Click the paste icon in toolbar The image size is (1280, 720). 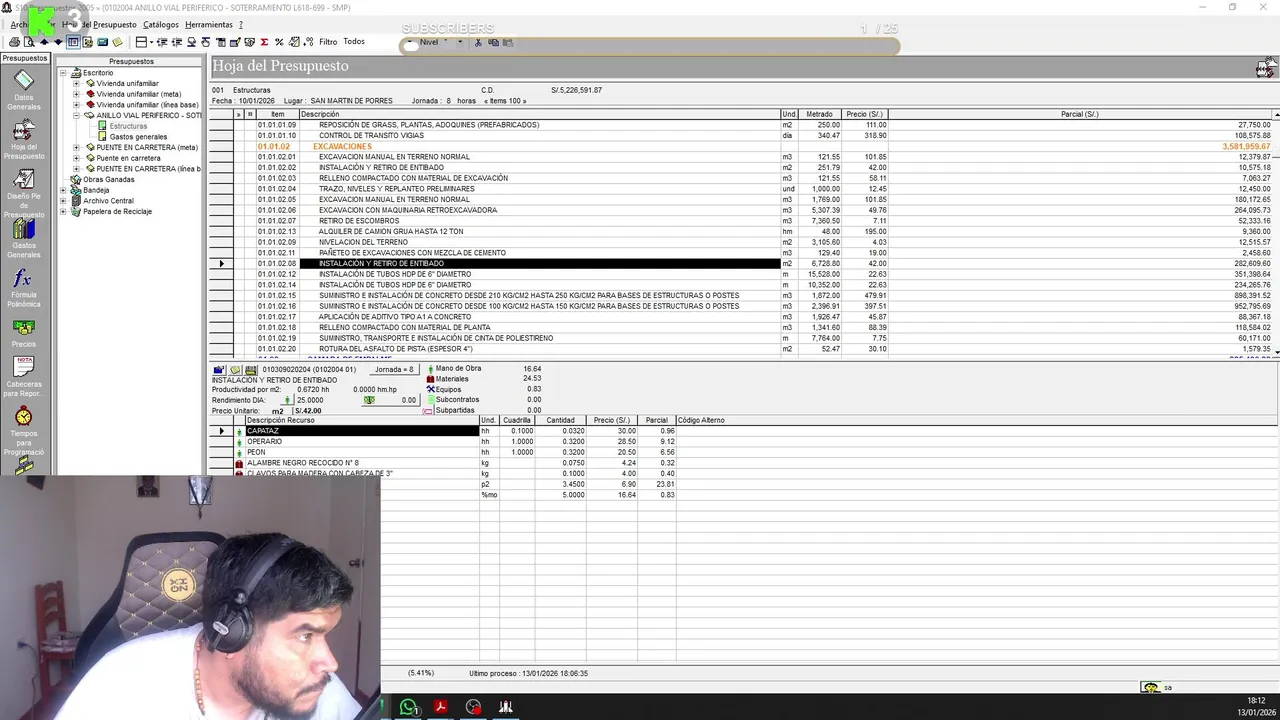point(508,42)
